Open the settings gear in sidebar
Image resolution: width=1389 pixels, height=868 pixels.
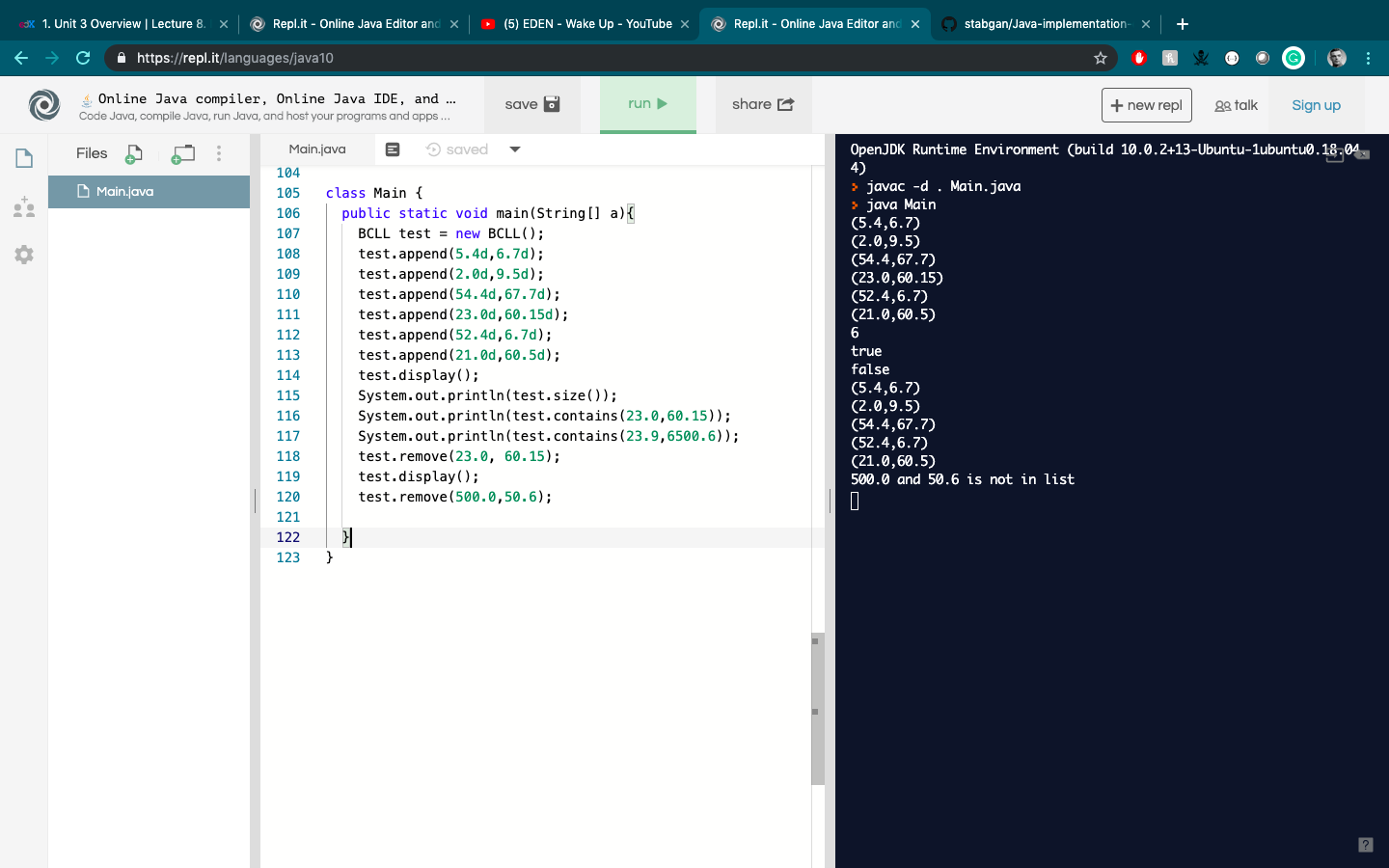click(x=23, y=254)
